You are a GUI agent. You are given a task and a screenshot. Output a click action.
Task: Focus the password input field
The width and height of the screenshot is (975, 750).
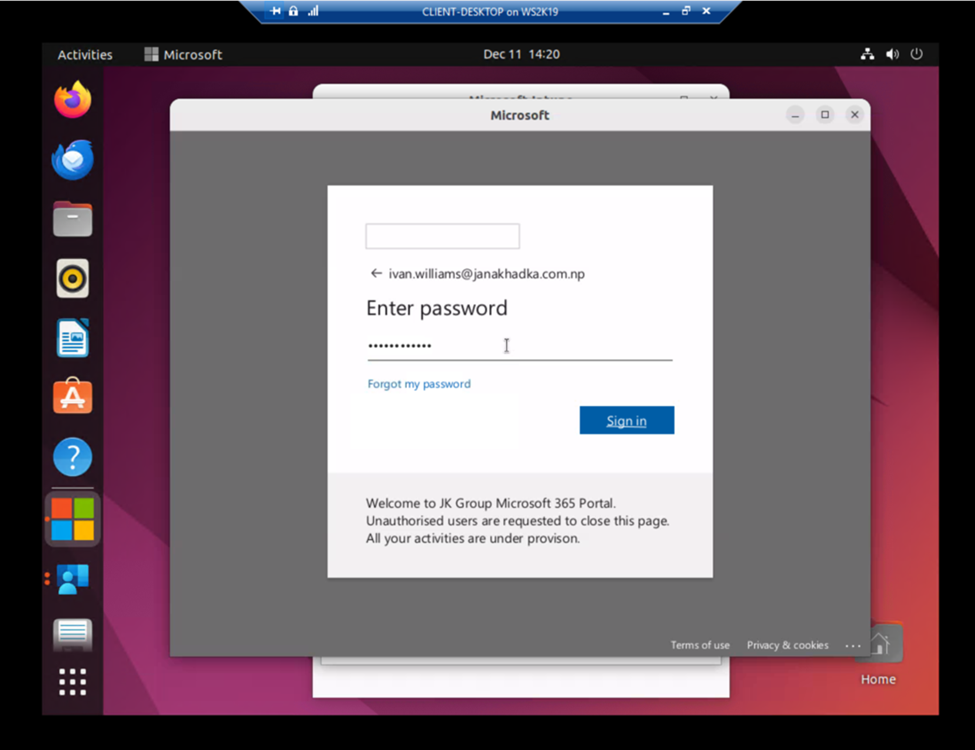pos(520,346)
